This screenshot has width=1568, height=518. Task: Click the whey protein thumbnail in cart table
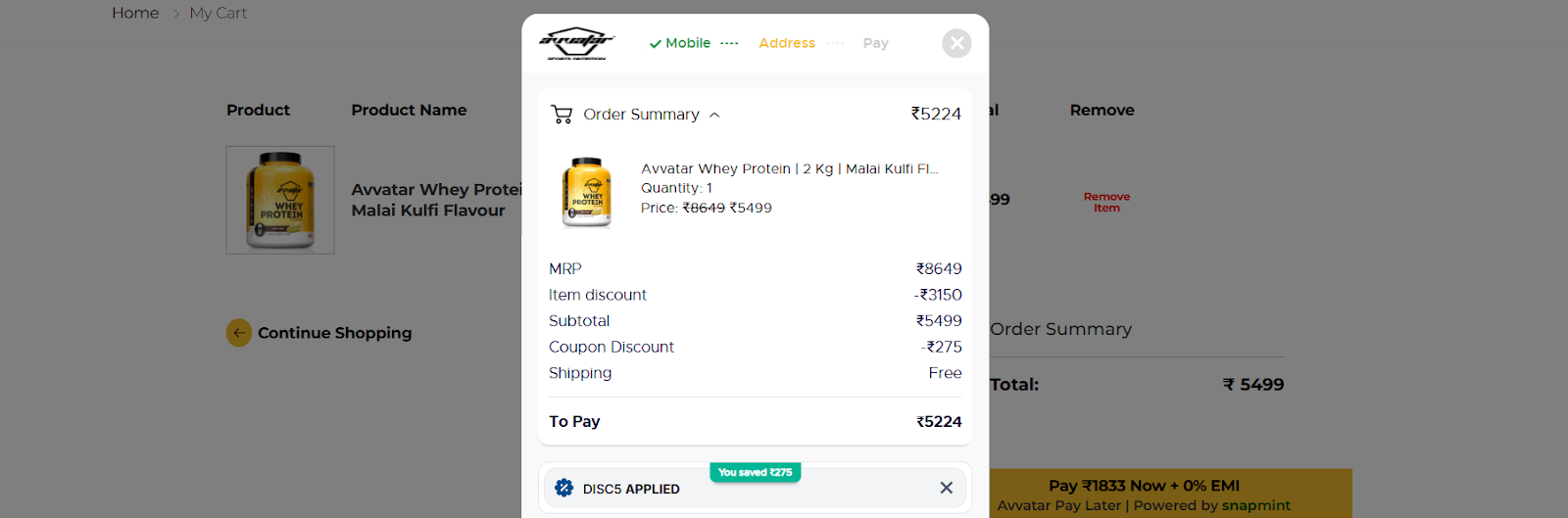click(280, 200)
